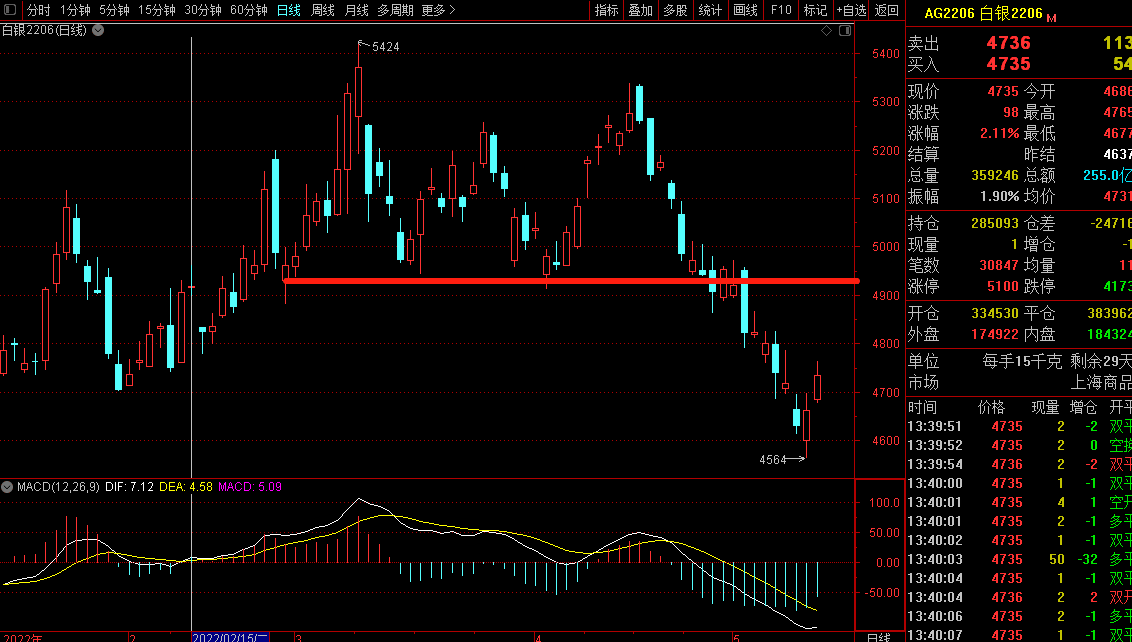
Task: Expand the 白银2206(日线) title dropdown arrow
Action: tap(98, 30)
